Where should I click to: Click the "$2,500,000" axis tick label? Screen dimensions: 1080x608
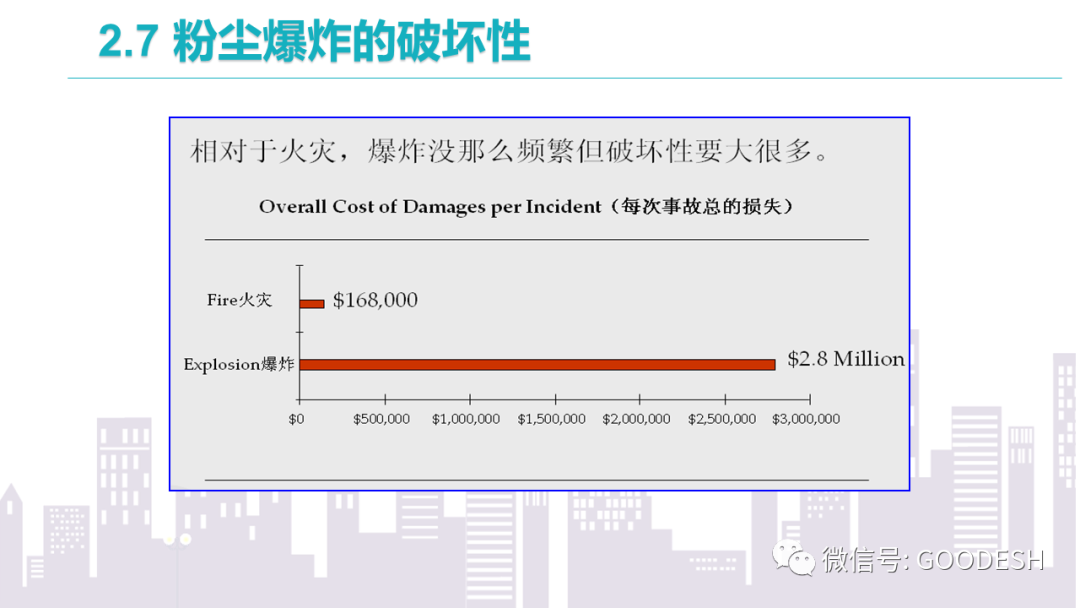(722, 419)
